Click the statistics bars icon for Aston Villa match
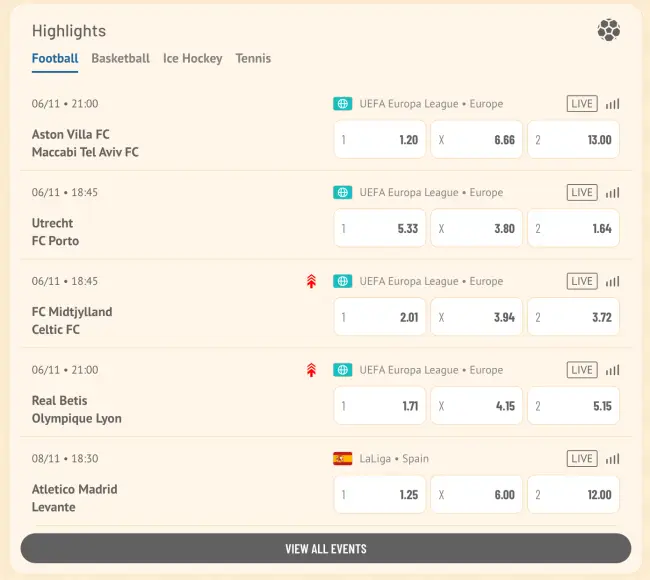 click(612, 104)
